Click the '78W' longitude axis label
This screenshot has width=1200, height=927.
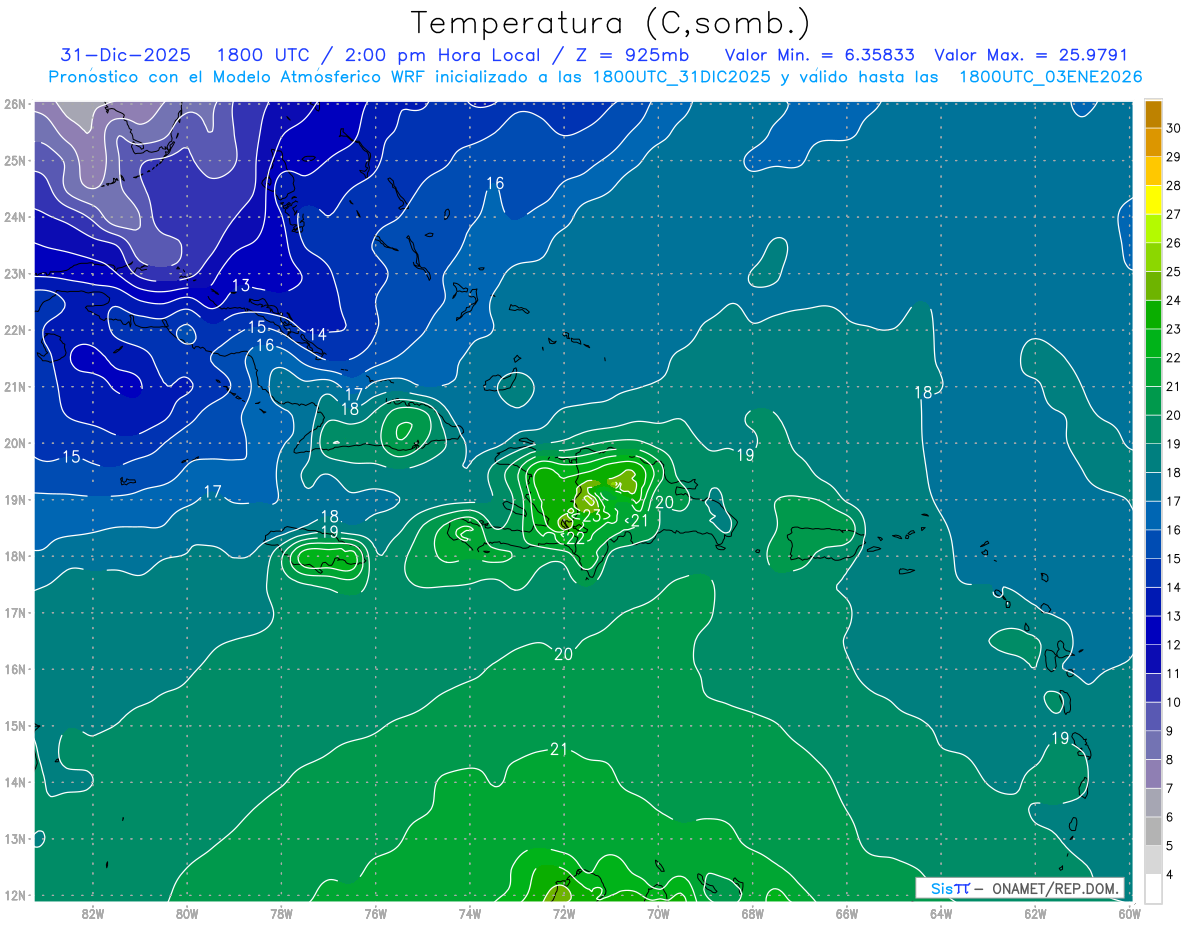281,912
